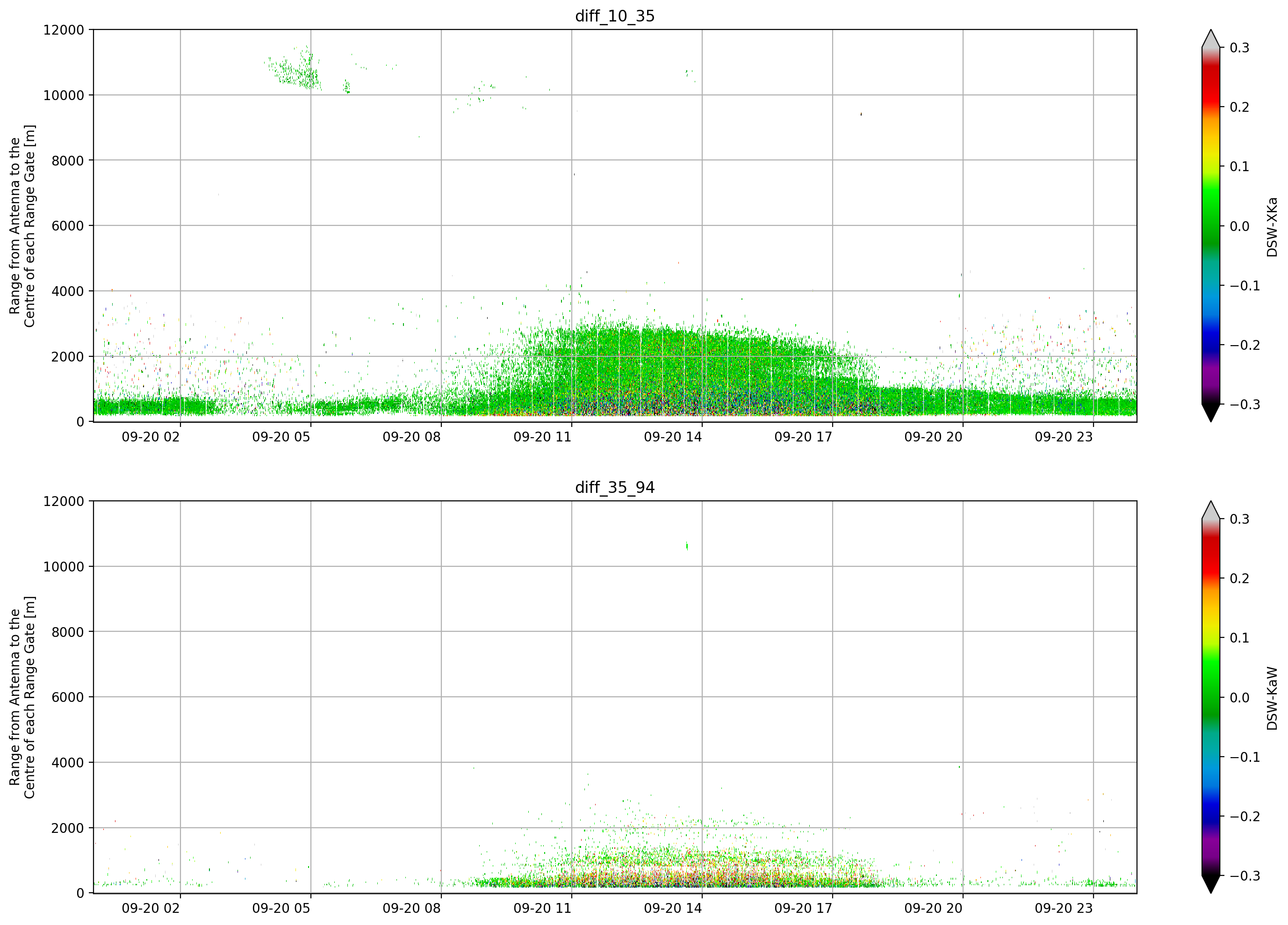
Task: Click the 0.0 tick on DSW-KaW colorbar
Action: [1240, 698]
